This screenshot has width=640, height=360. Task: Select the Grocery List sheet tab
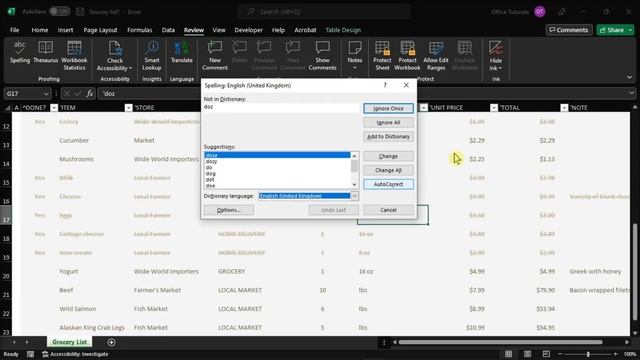tap(69, 342)
